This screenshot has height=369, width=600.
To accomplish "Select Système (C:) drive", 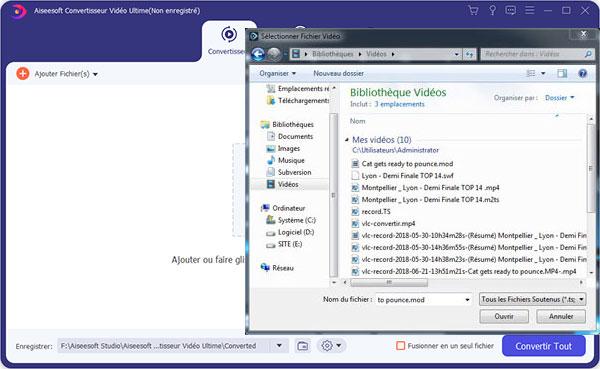I will point(291,220).
